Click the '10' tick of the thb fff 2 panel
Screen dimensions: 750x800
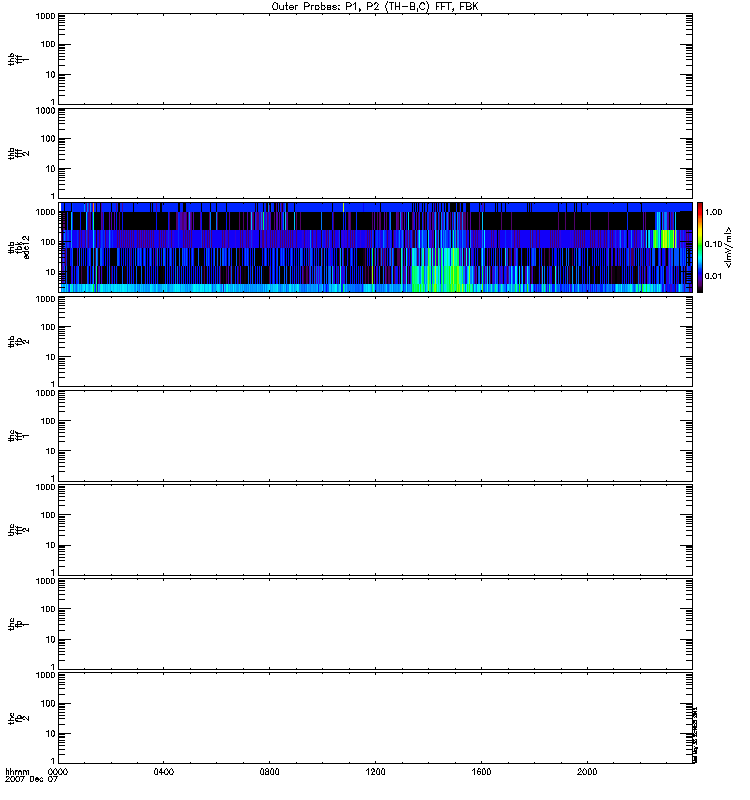(51, 169)
